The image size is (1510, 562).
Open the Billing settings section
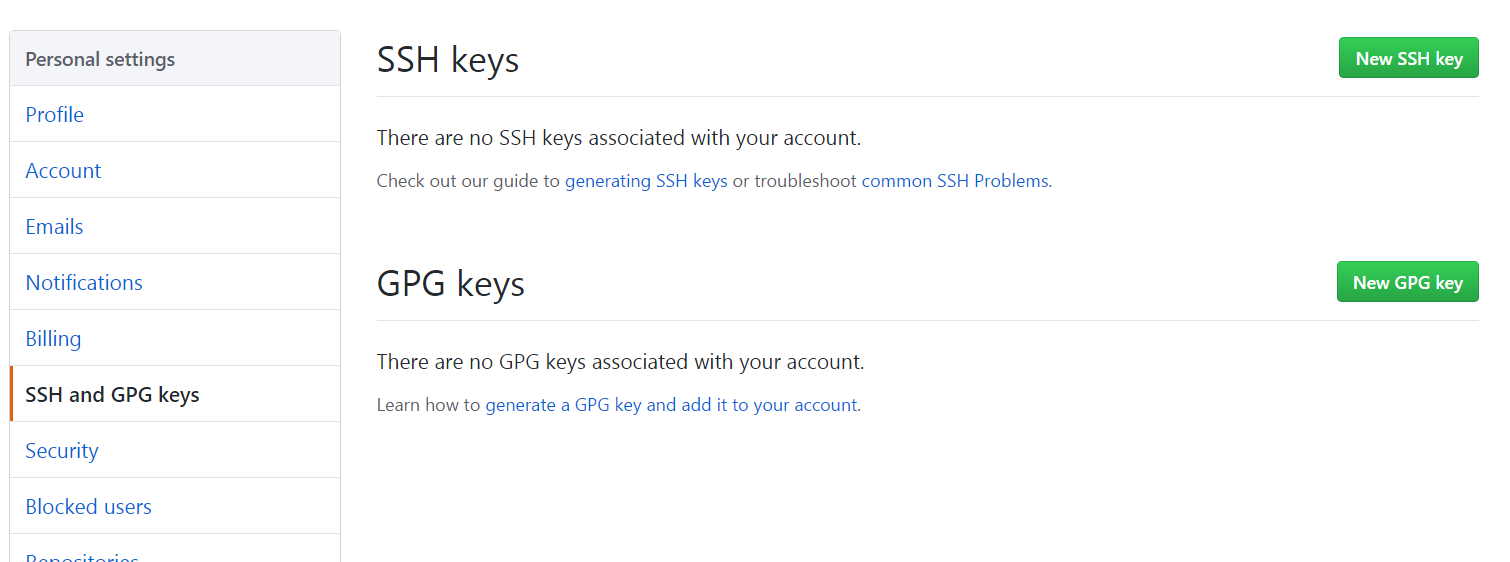pyautogui.click(x=53, y=339)
